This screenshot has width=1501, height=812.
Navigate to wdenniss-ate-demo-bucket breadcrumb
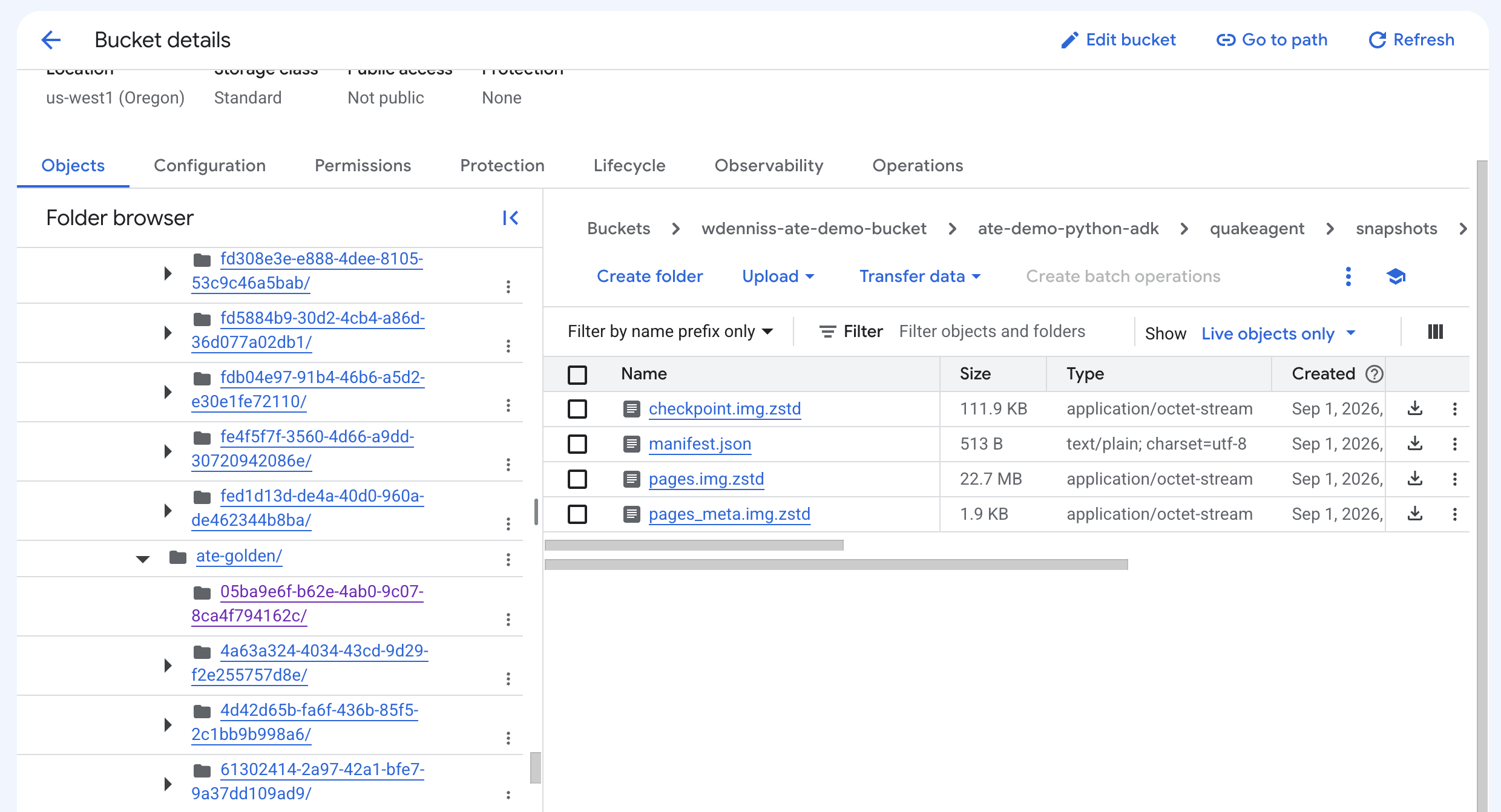tap(813, 229)
